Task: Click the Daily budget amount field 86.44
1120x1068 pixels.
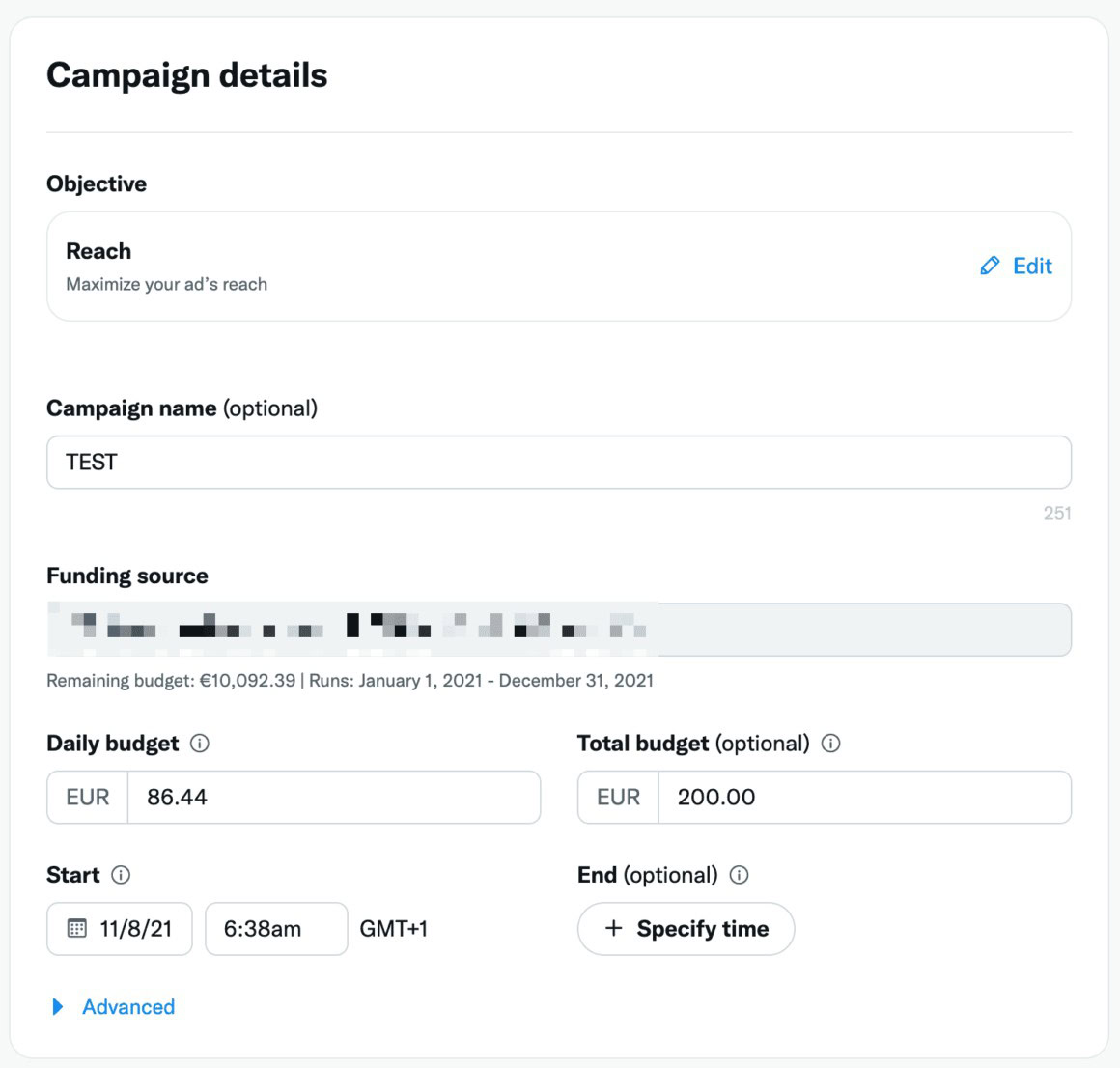Action: tap(333, 798)
